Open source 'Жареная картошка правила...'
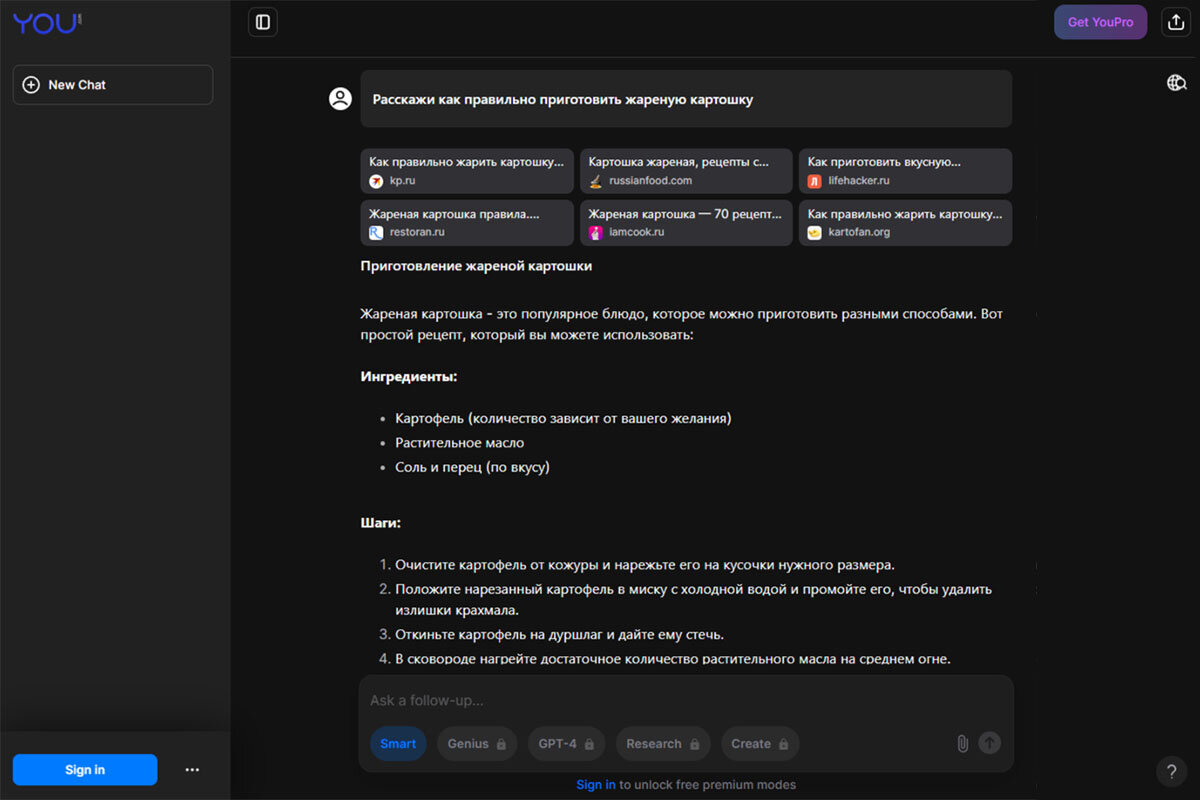1200x800 pixels. [x=467, y=222]
